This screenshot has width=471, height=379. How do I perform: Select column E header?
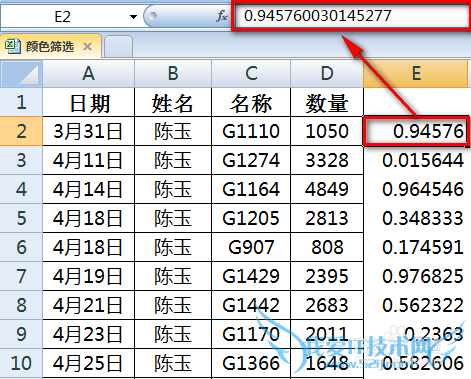[416, 74]
